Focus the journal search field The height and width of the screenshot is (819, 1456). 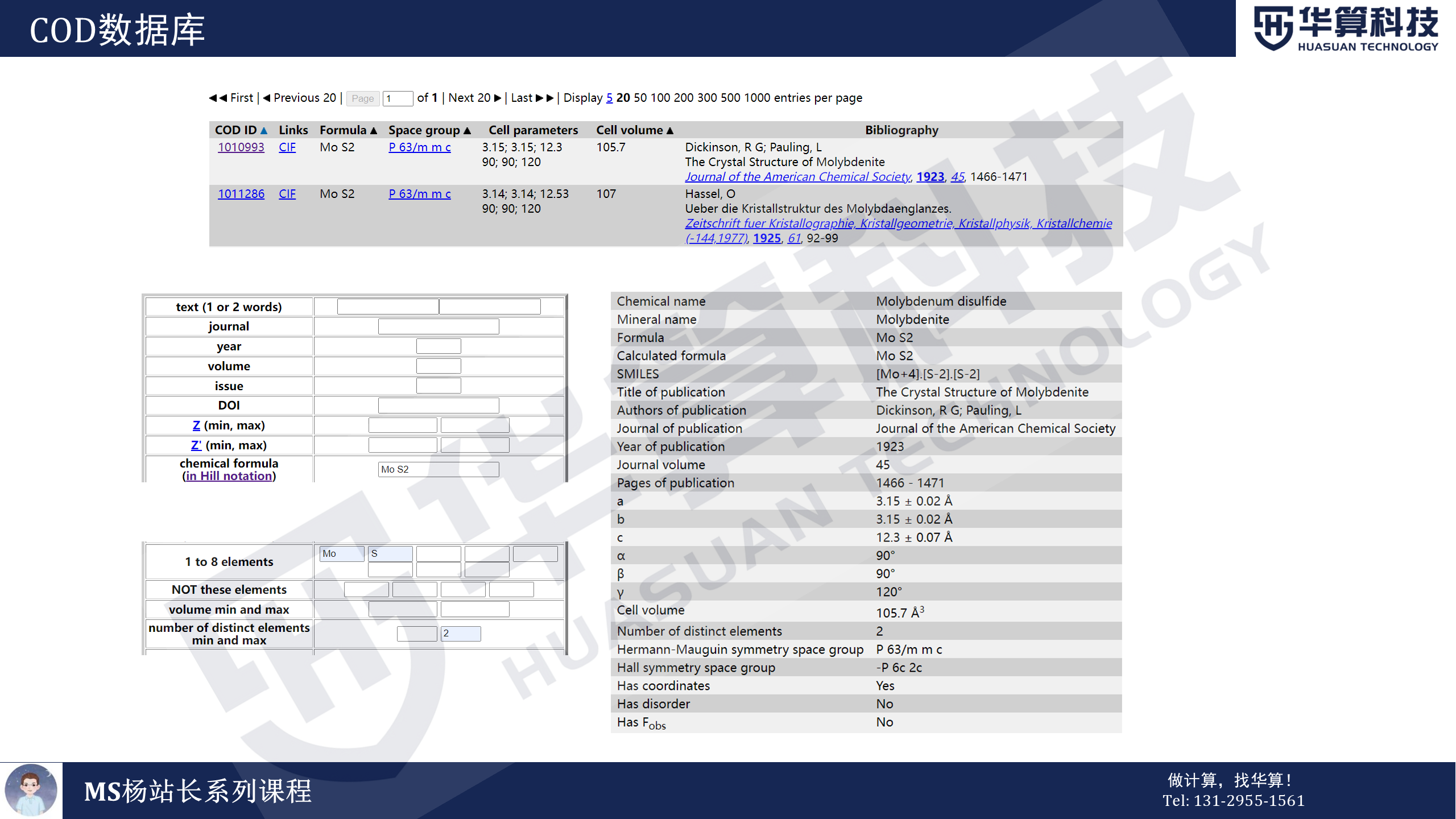coord(439,326)
